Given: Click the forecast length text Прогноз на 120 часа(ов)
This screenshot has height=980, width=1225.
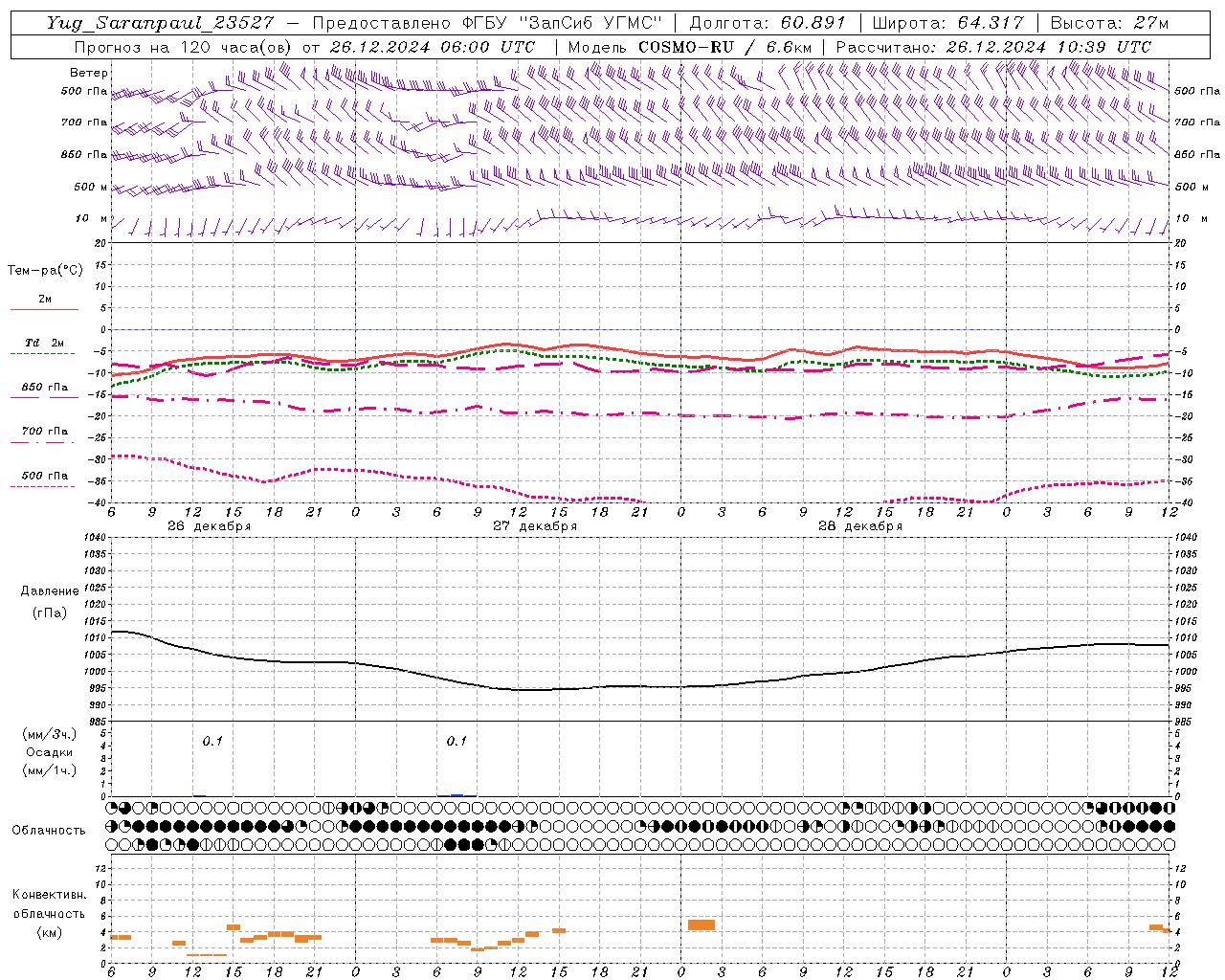Looking at the screenshot, I should (184, 47).
